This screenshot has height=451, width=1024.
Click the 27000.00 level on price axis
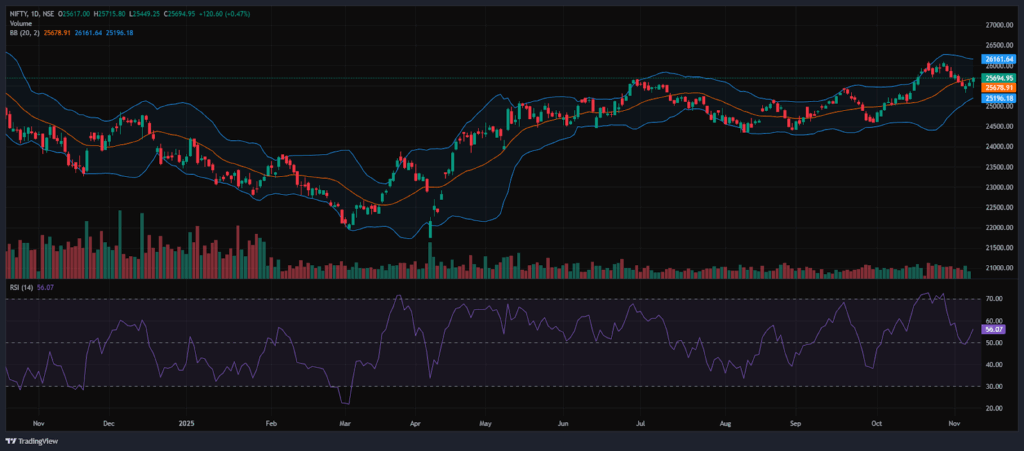pyautogui.click(x=998, y=25)
